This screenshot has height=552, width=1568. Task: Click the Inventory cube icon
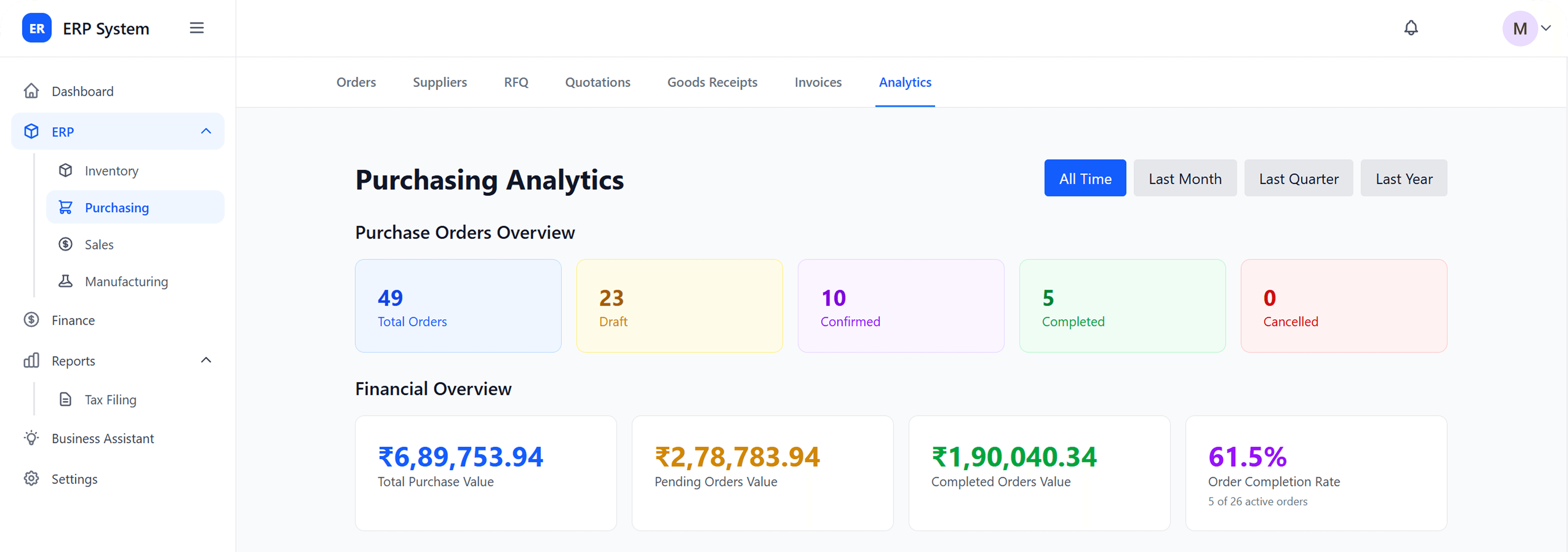[x=66, y=170]
